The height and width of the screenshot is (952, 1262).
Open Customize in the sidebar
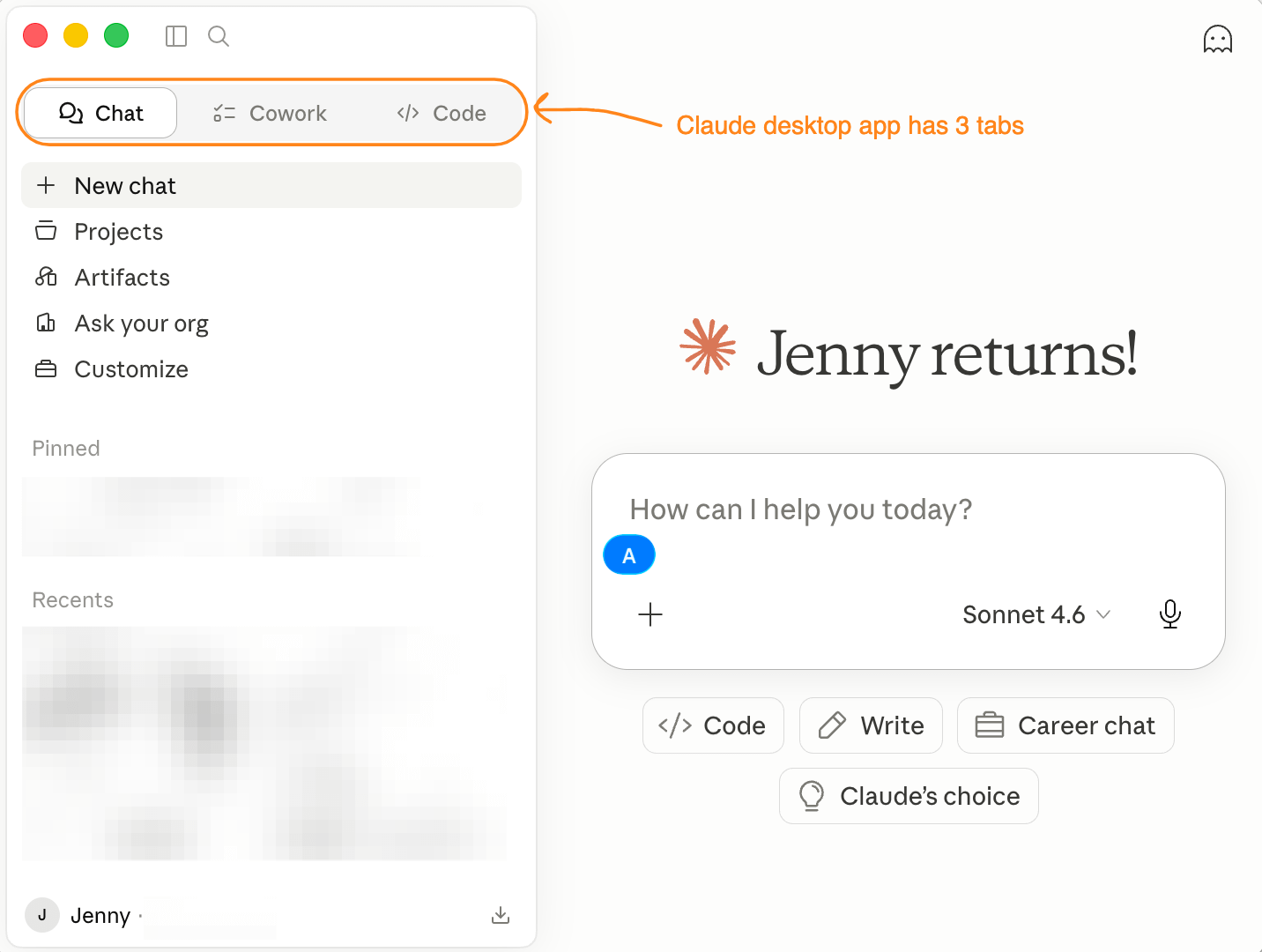(271, 368)
